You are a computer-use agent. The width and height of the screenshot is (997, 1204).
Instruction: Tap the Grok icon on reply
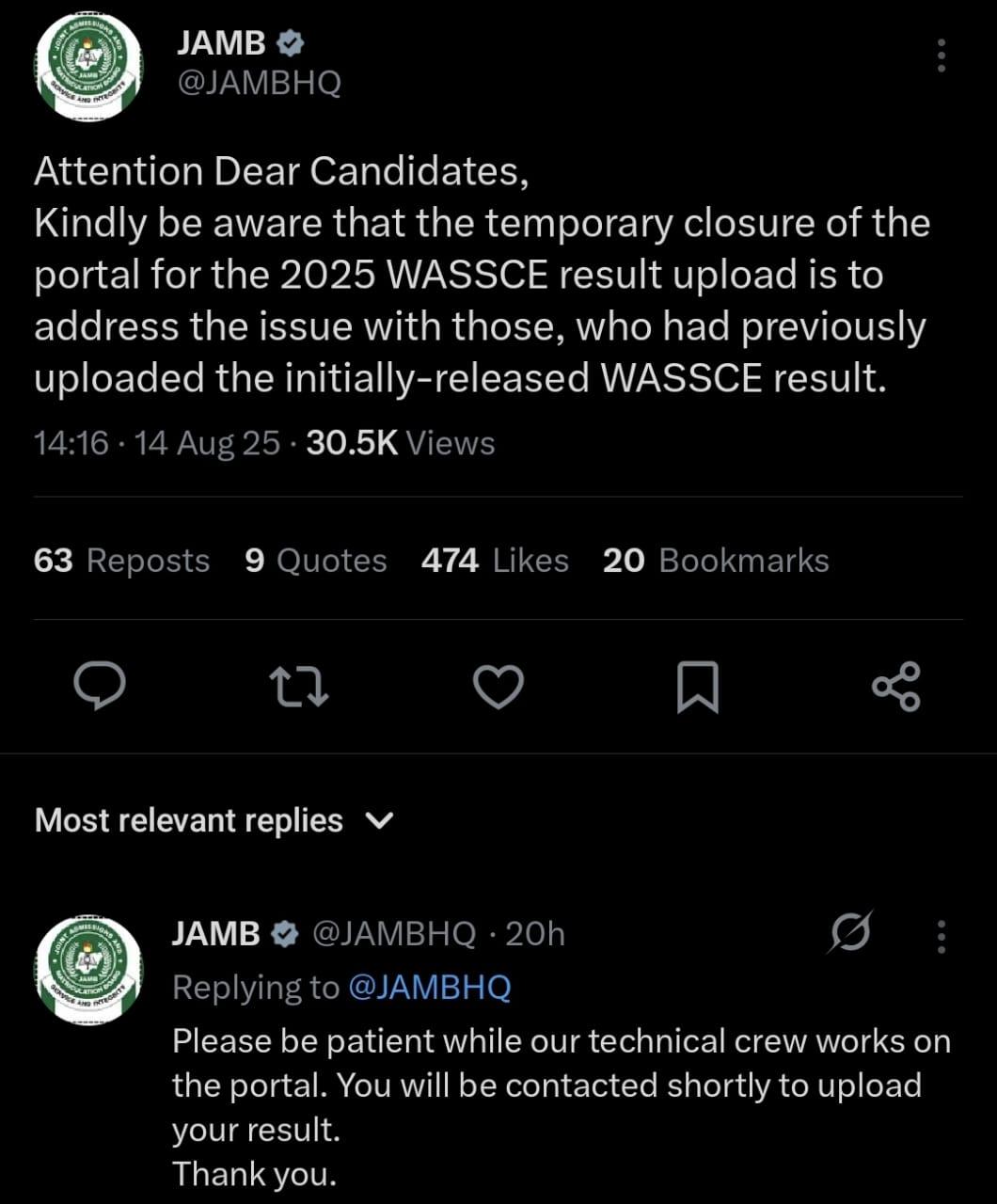852,933
